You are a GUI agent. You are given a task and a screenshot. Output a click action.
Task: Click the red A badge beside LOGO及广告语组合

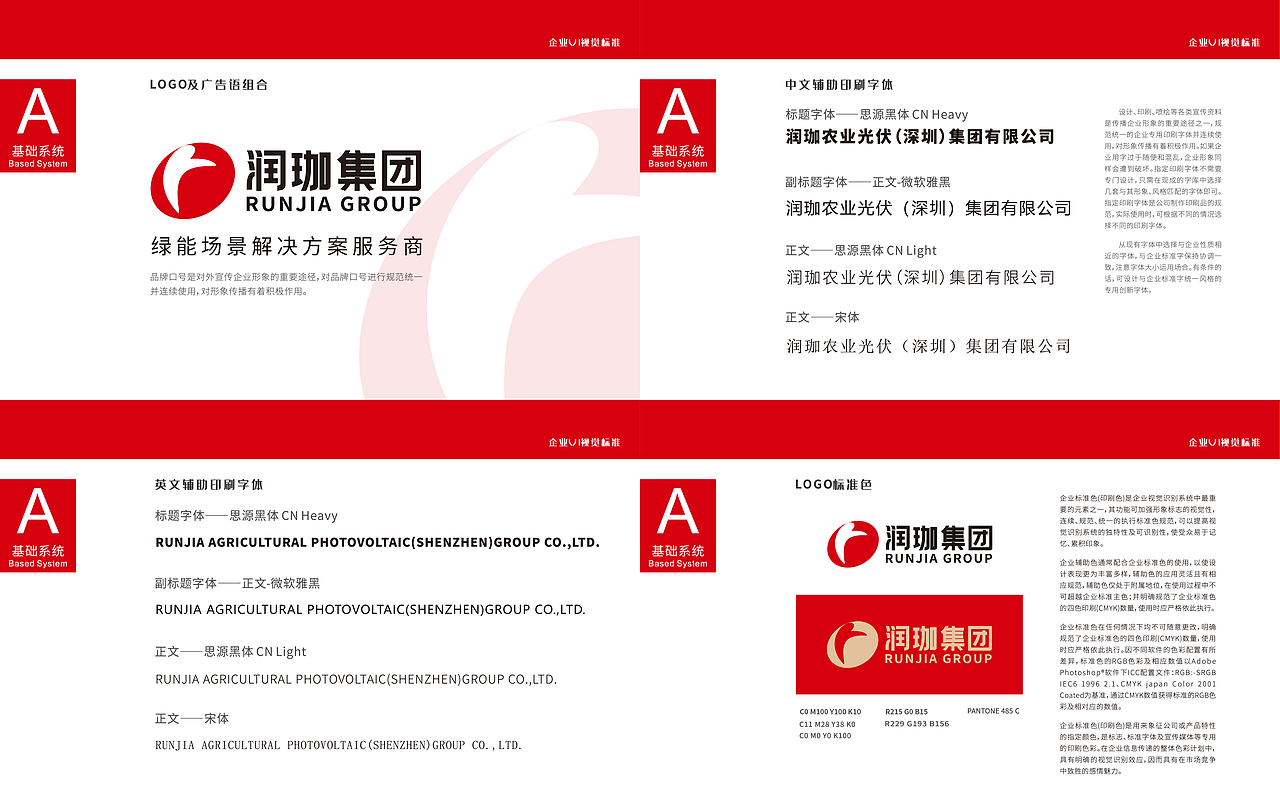point(38,125)
